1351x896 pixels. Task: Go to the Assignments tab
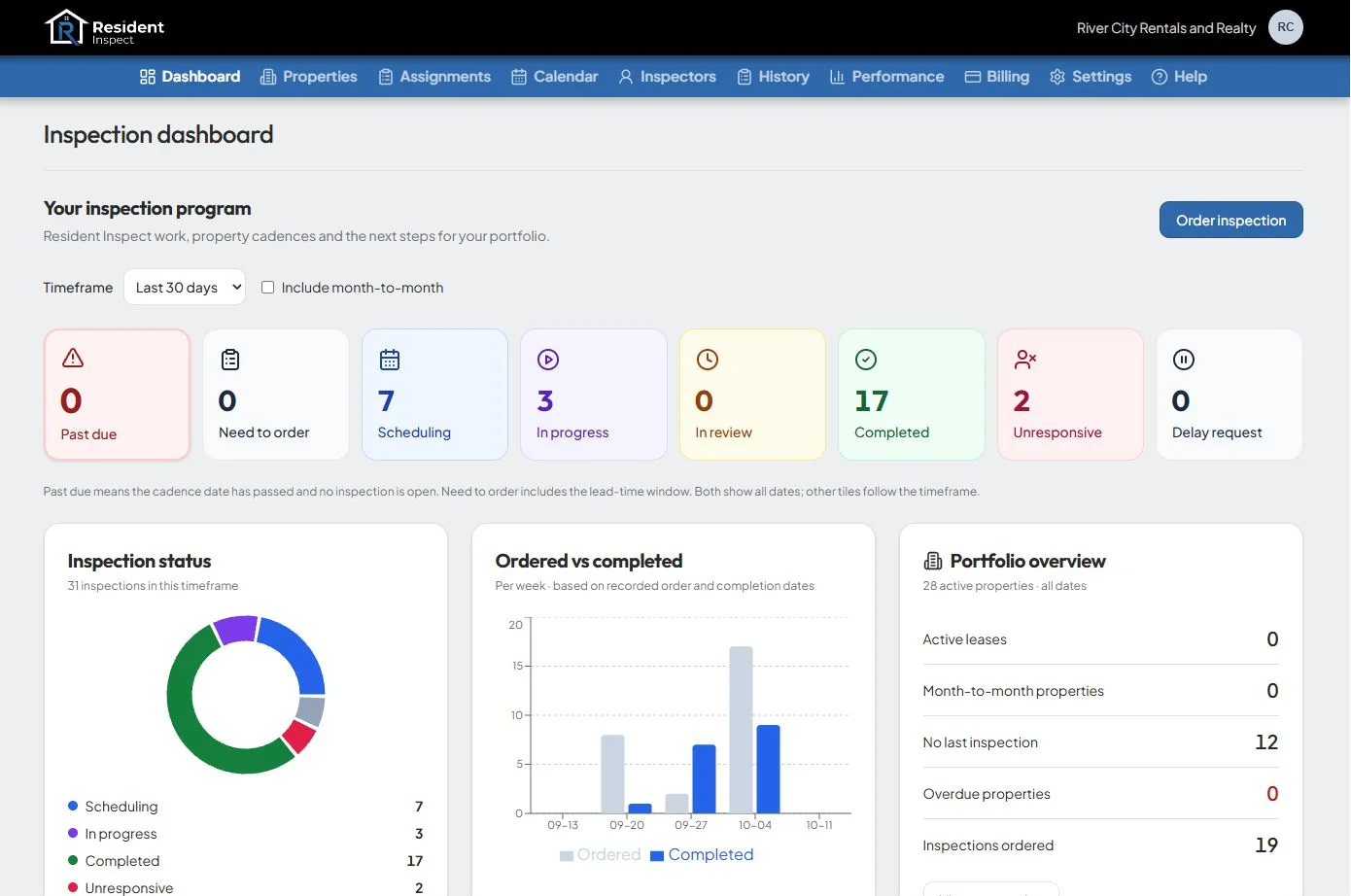pos(434,77)
